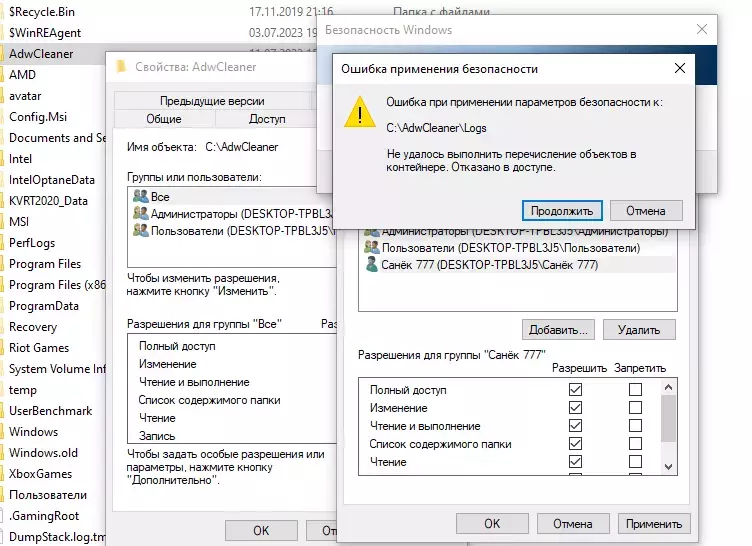Select IntelOptaneData folder in Explorer
The image size is (752, 546).
click(x=52, y=180)
